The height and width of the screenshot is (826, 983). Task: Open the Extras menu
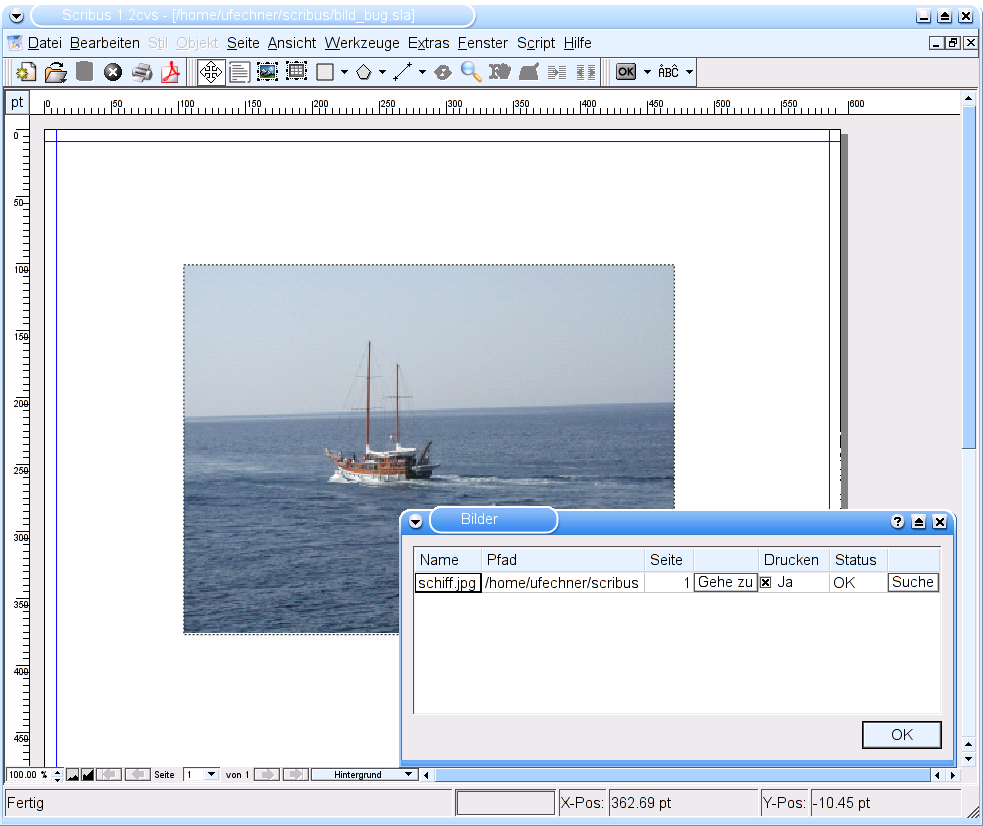coord(428,43)
